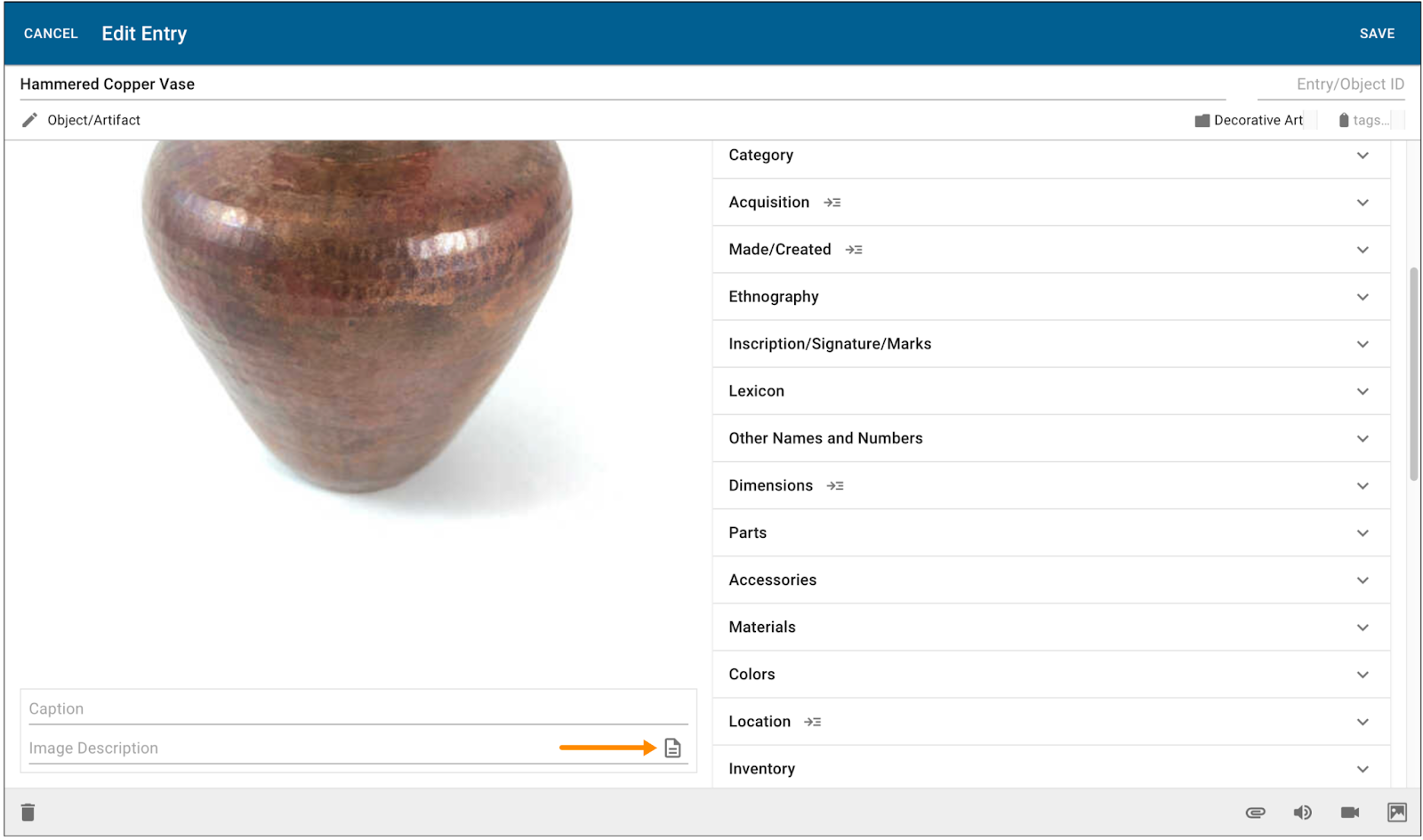Click the Entry/Object ID field

click(1331, 84)
